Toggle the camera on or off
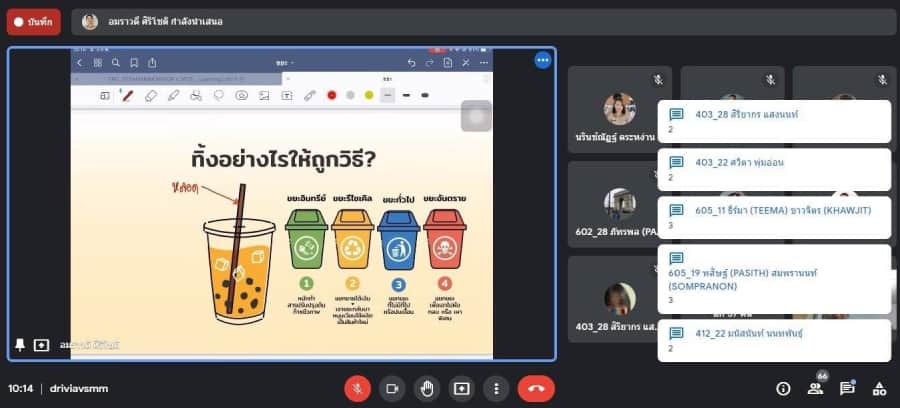Viewport: 900px width, 408px height. pyautogui.click(x=392, y=388)
